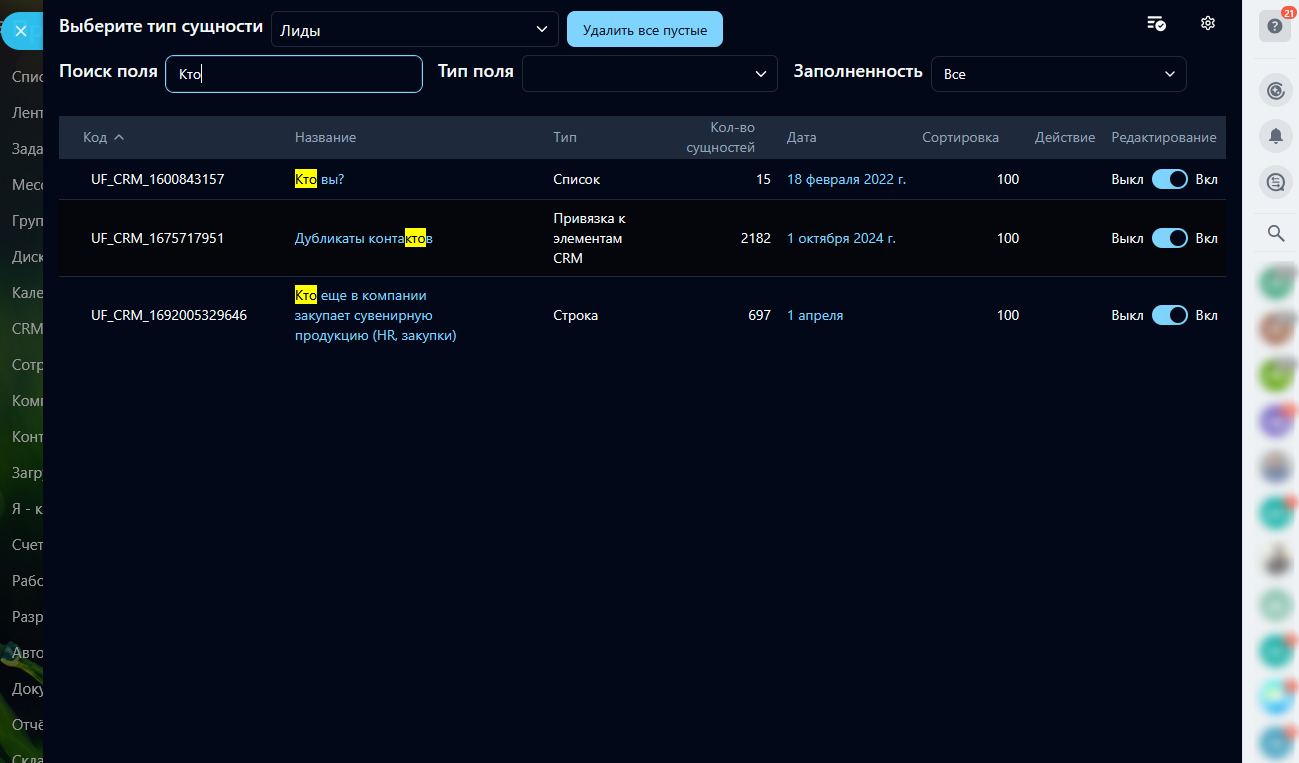The height and width of the screenshot is (763, 1299).
Task: Toggle editing switch for Дубликаты контактов
Action: [1169, 238]
